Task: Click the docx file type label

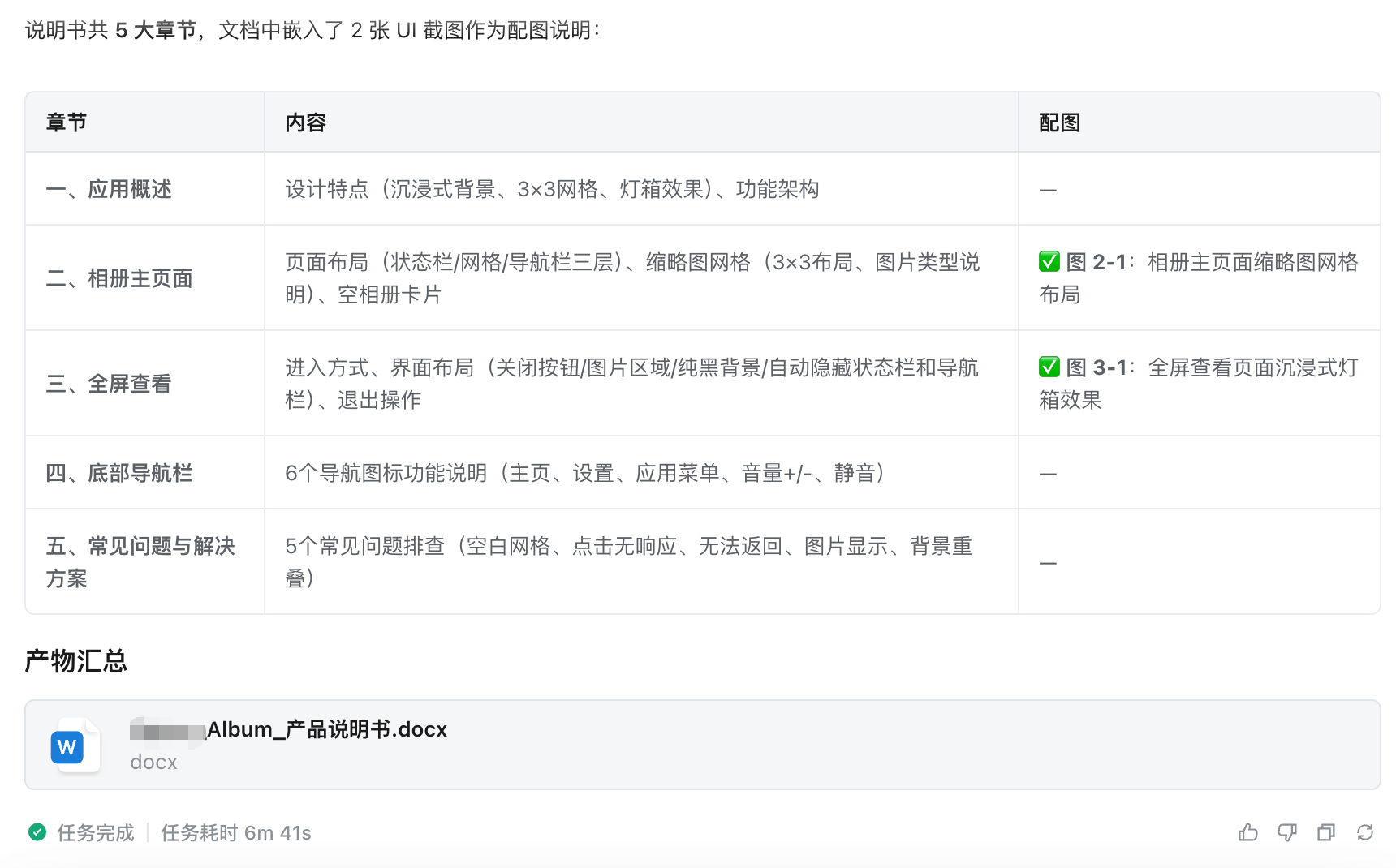Action: pos(153,763)
